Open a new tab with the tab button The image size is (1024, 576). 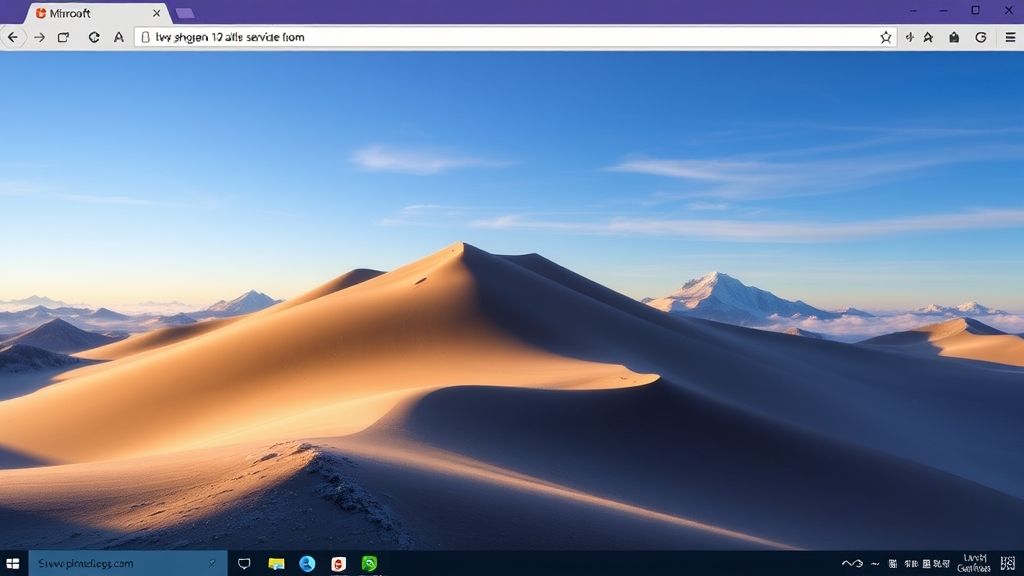point(185,13)
